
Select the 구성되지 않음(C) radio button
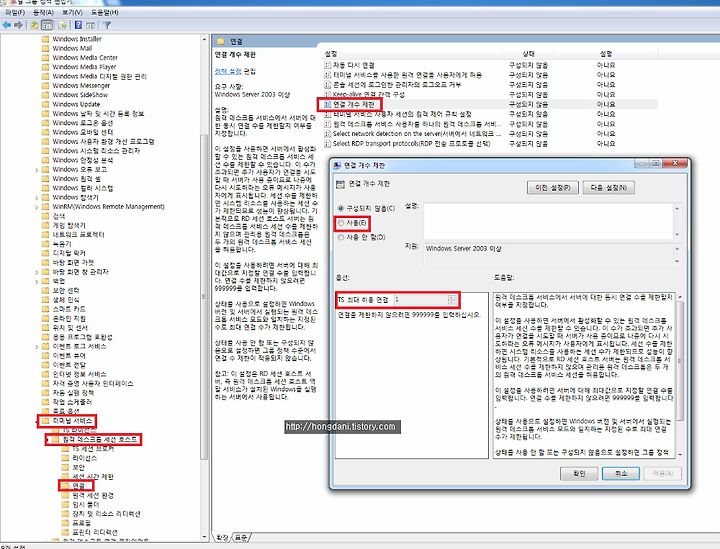click(x=341, y=208)
